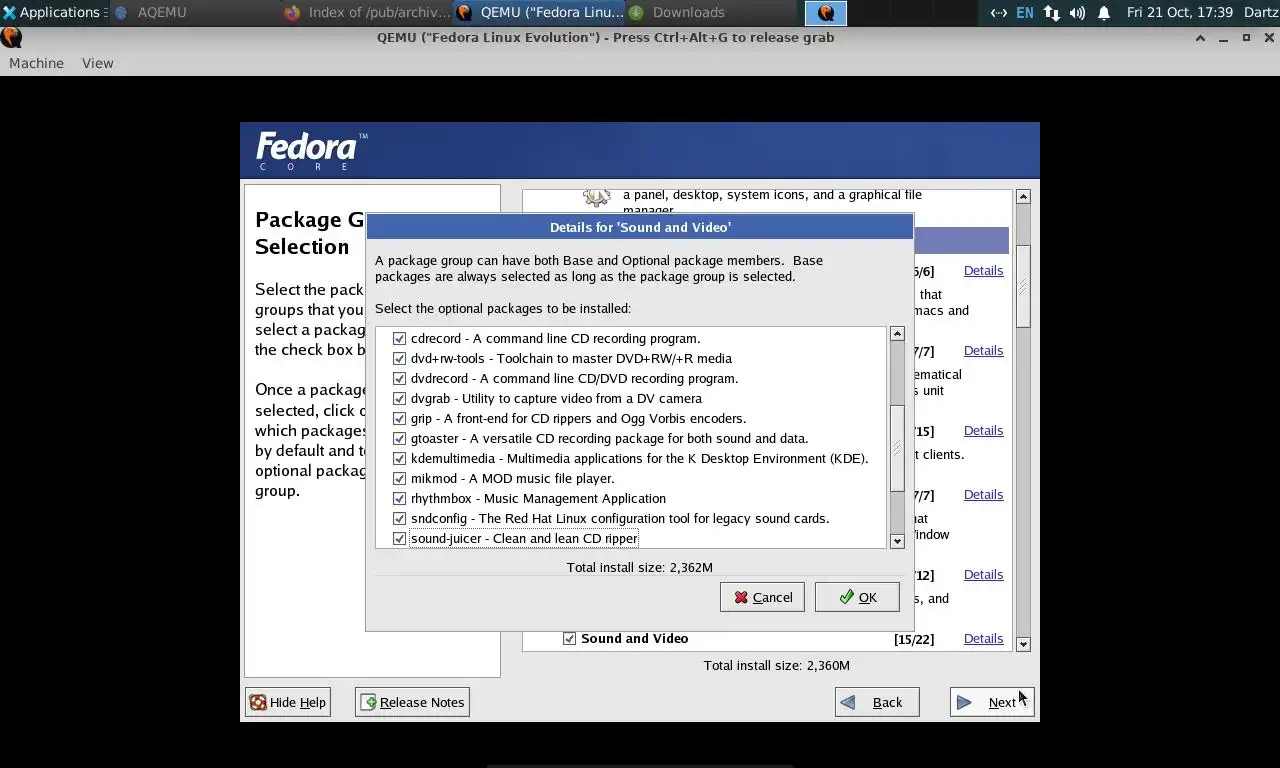Viewport: 1280px width, 768px height.
Task: Click the Release Notes document icon
Action: (x=368, y=702)
